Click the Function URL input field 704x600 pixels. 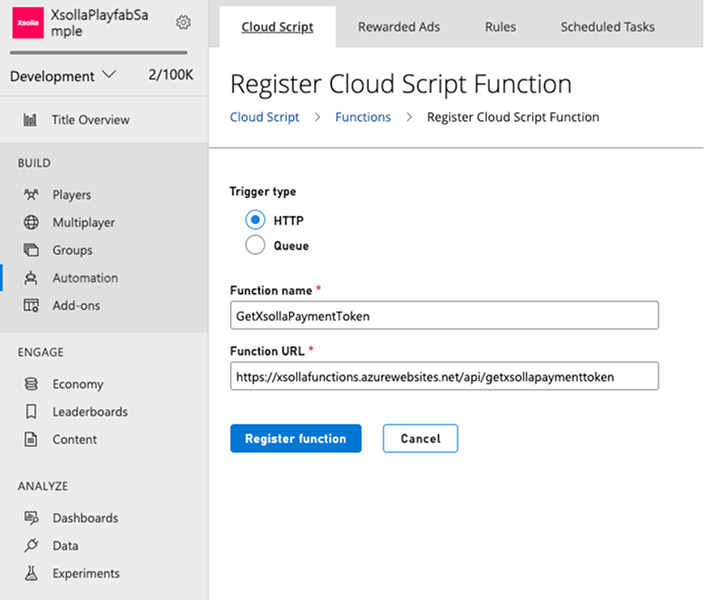tap(444, 376)
